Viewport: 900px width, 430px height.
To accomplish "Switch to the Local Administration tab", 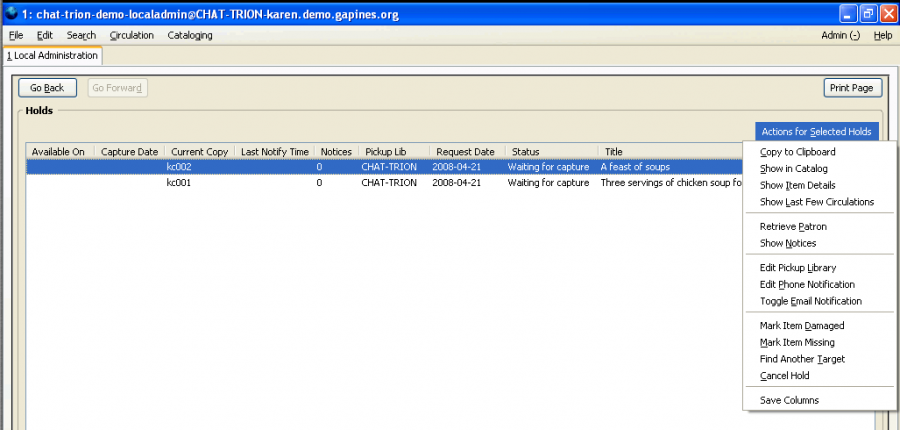I will coord(52,56).
